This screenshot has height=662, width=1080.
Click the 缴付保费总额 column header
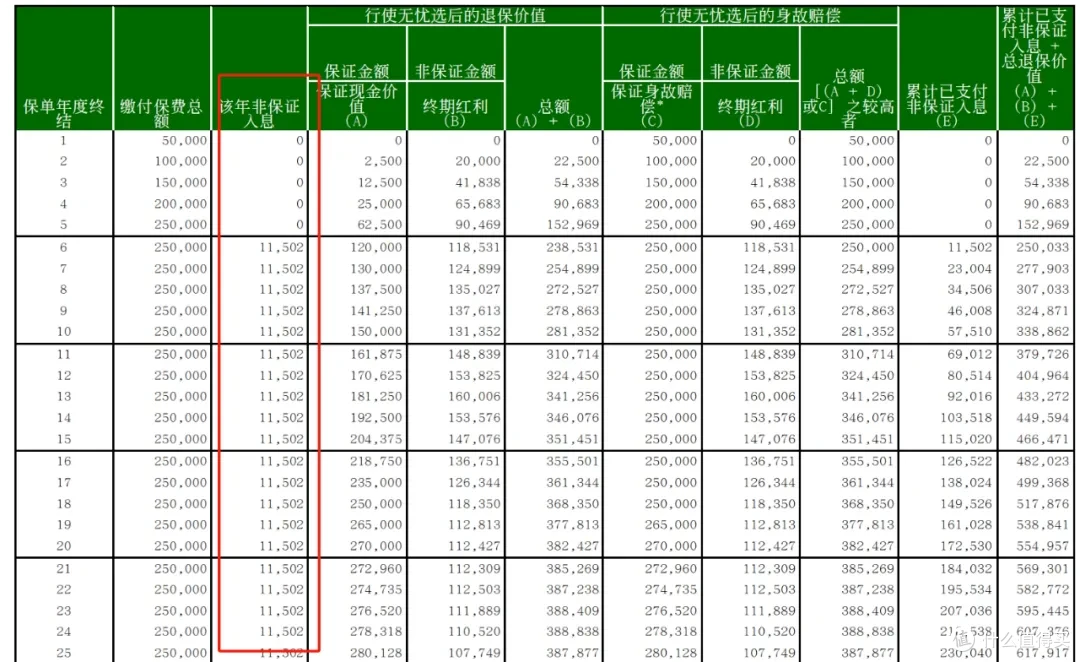coord(161,113)
